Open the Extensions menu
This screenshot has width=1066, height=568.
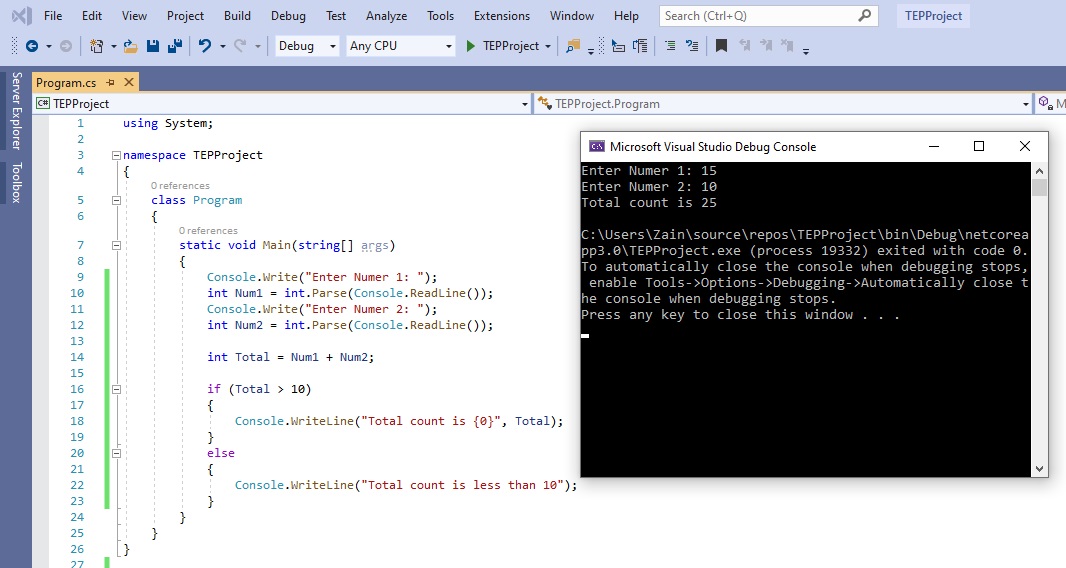point(502,16)
